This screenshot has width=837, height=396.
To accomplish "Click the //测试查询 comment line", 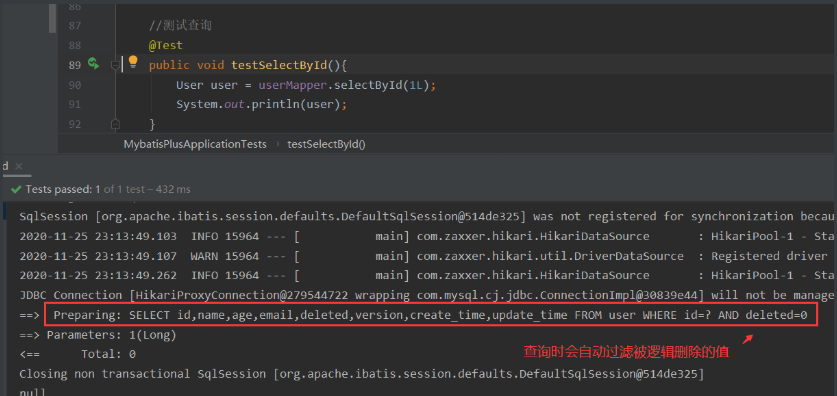I will pos(180,26).
